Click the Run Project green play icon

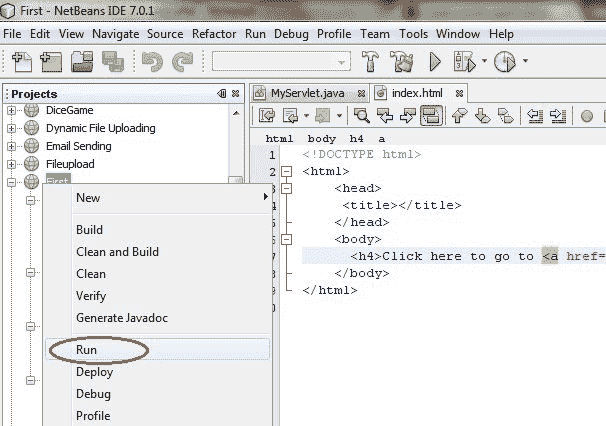coord(435,61)
